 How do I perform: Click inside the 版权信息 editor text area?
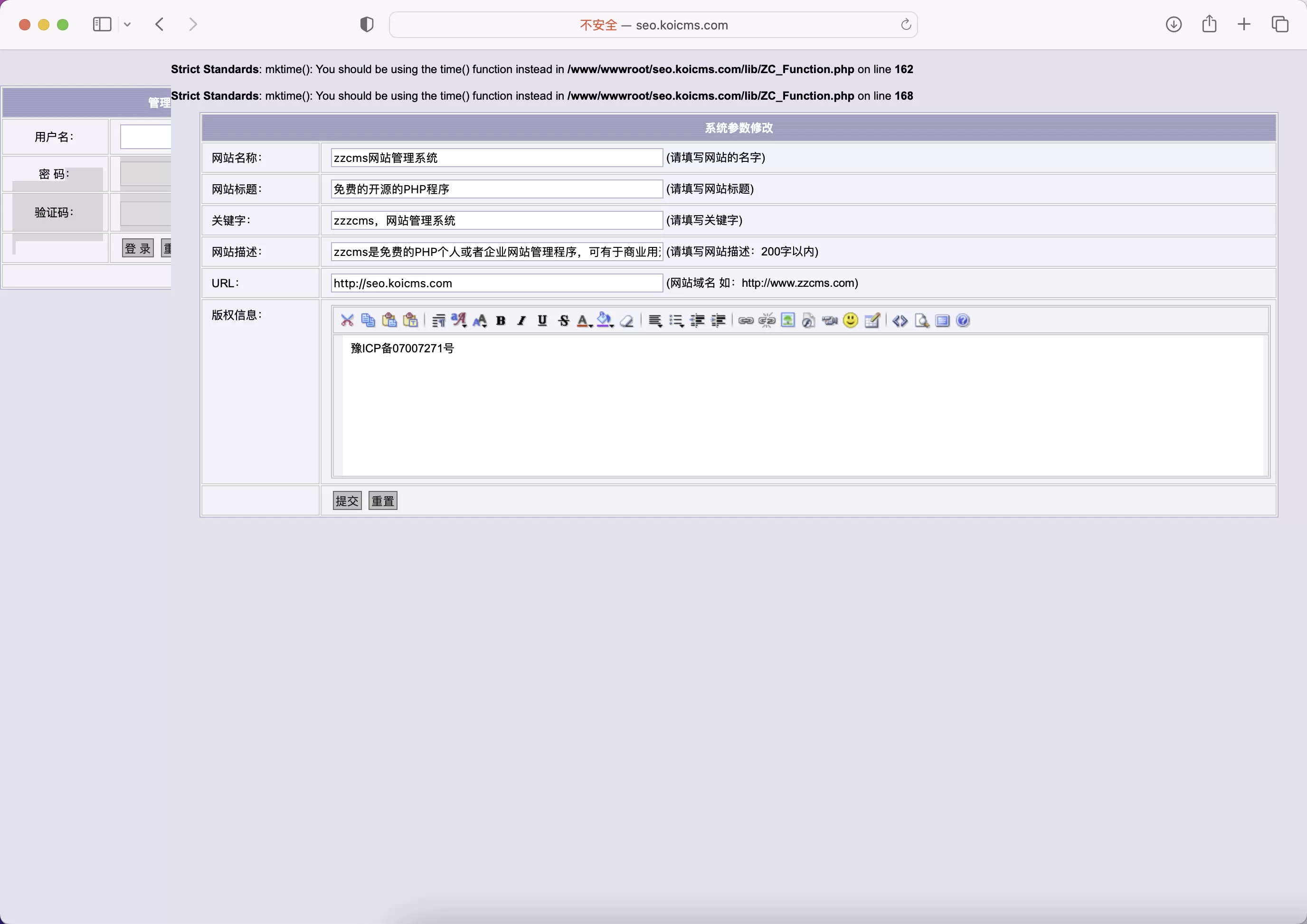(x=803, y=405)
